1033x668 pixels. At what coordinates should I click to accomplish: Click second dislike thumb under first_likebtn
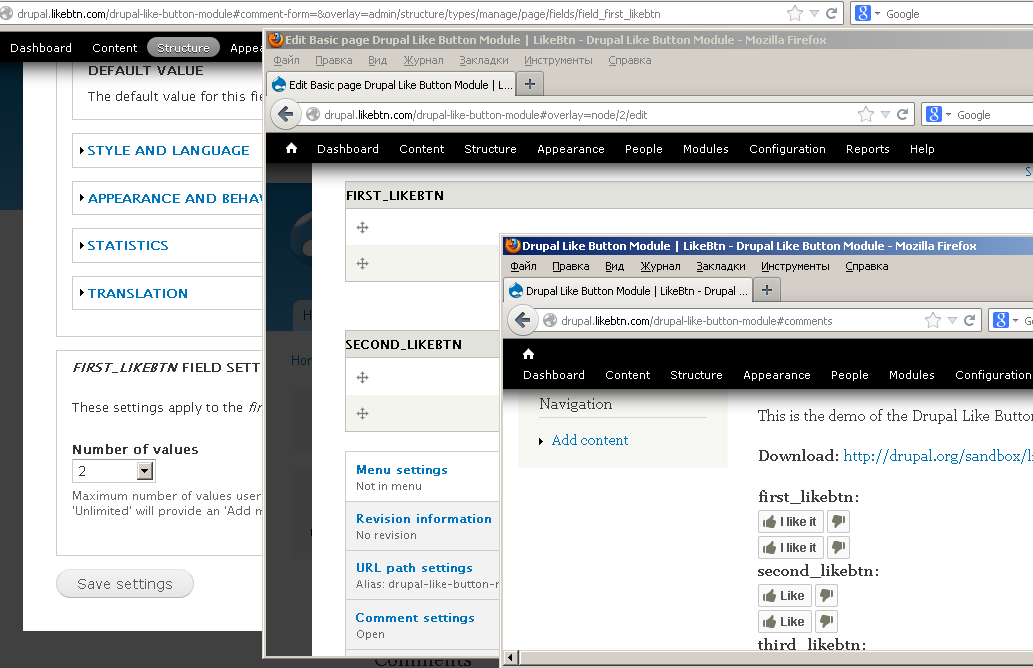(x=838, y=547)
